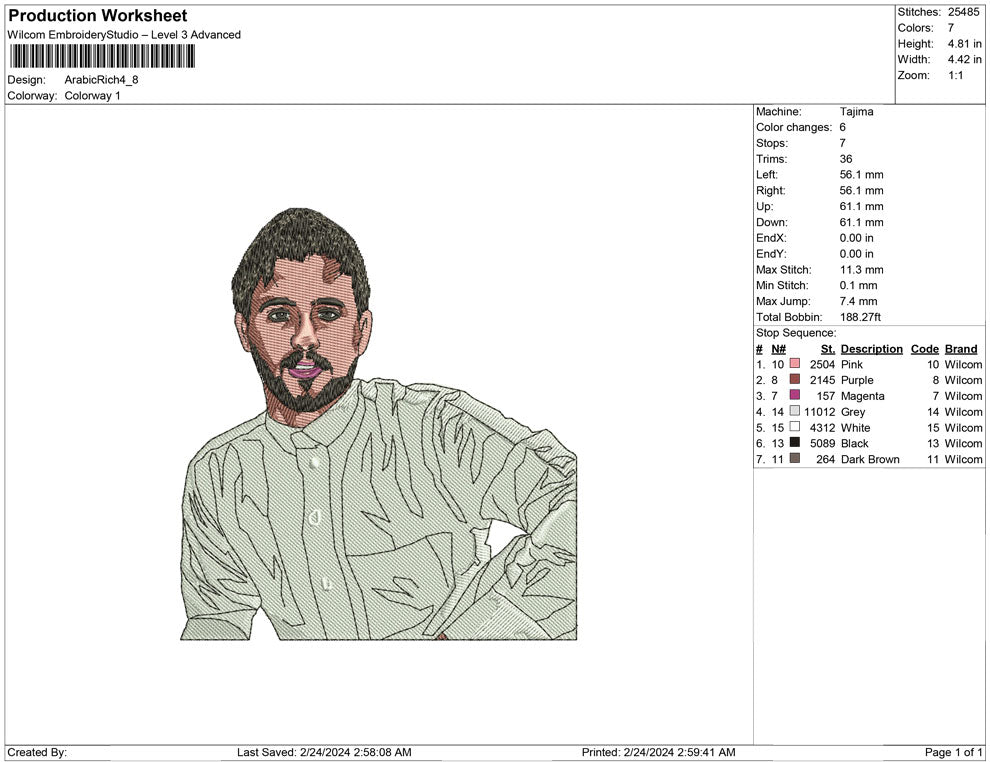Select the Purple thread color swatch
Image resolution: width=990 pixels, height=762 pixels.
coord(795,380)
